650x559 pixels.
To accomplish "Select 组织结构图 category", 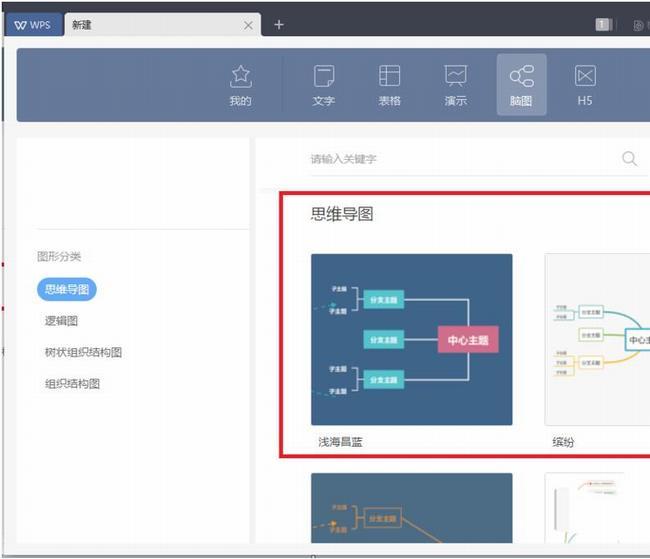I will click(73, 384).
